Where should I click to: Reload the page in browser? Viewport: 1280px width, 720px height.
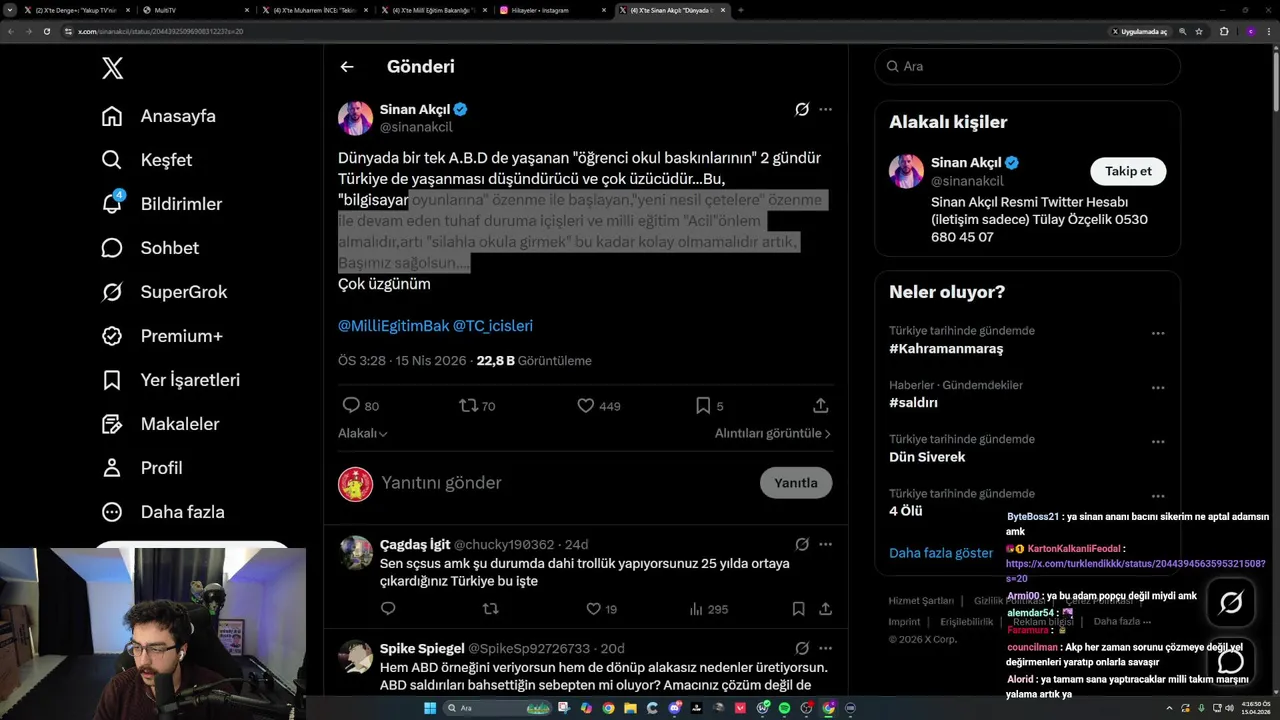coord(46,31)
